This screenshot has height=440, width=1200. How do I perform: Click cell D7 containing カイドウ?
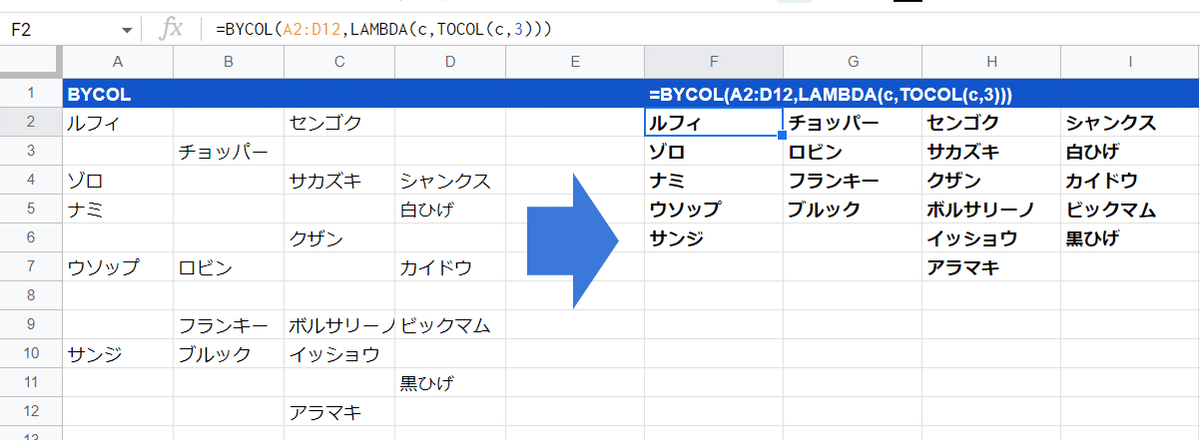click(450, 268)
